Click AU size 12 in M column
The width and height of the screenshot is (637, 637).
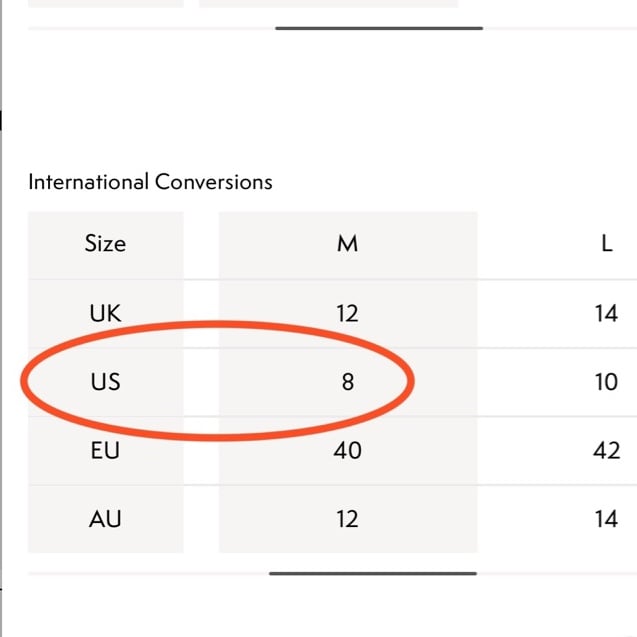347,519
